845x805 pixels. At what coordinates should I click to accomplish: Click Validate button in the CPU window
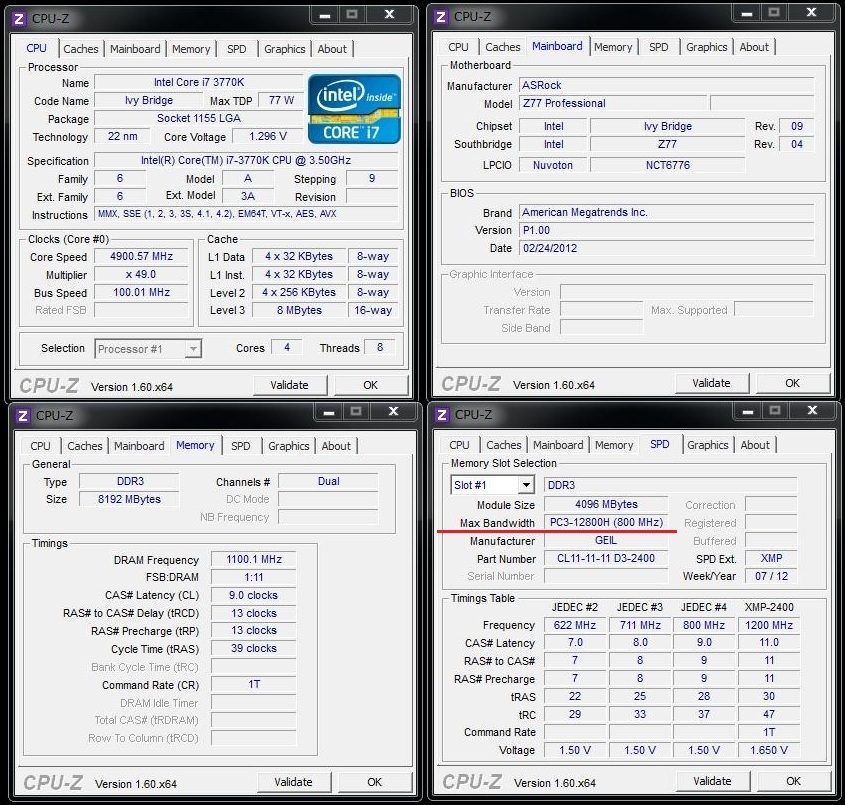[x=290, y=385]
